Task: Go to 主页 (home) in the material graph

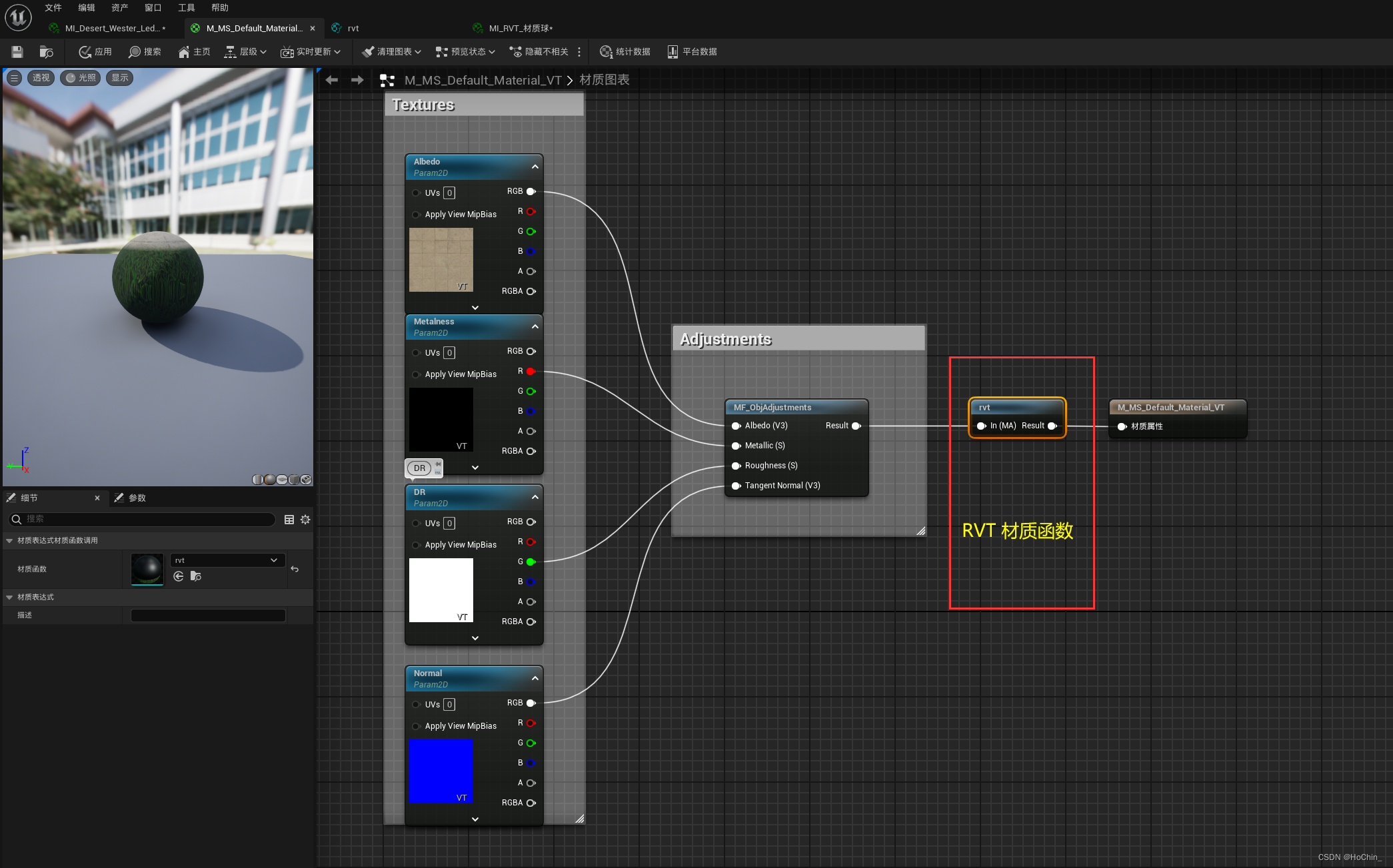Action: (194, 51)
